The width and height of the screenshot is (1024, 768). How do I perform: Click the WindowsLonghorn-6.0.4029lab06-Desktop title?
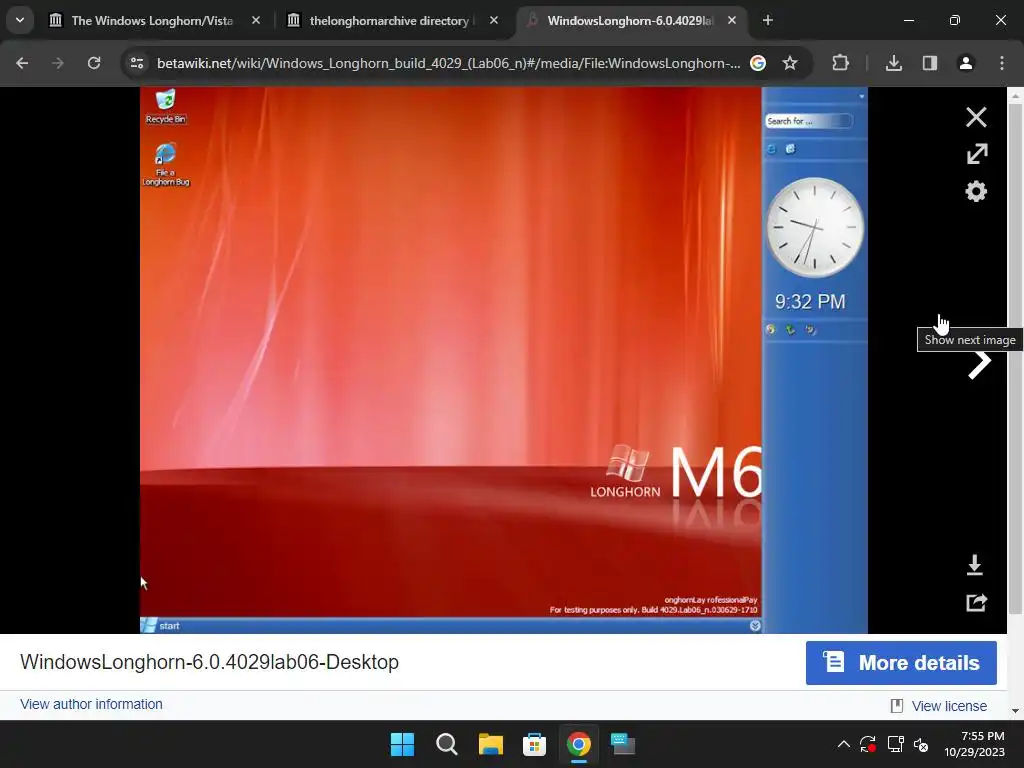209,662
